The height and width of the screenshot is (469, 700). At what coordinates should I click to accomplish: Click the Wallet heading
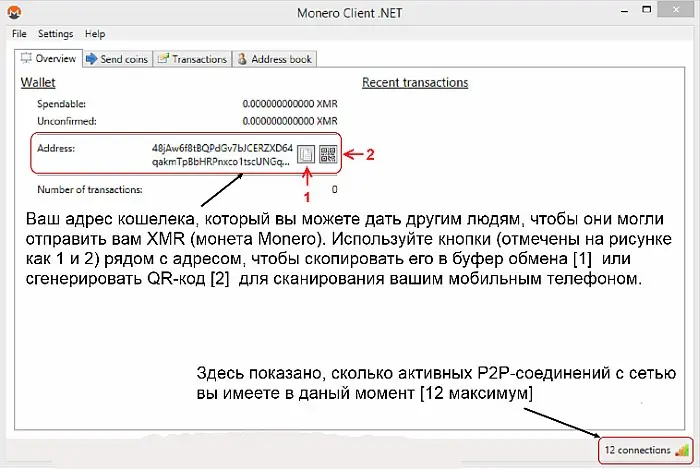pyautogui.click(x=38, y=83)
